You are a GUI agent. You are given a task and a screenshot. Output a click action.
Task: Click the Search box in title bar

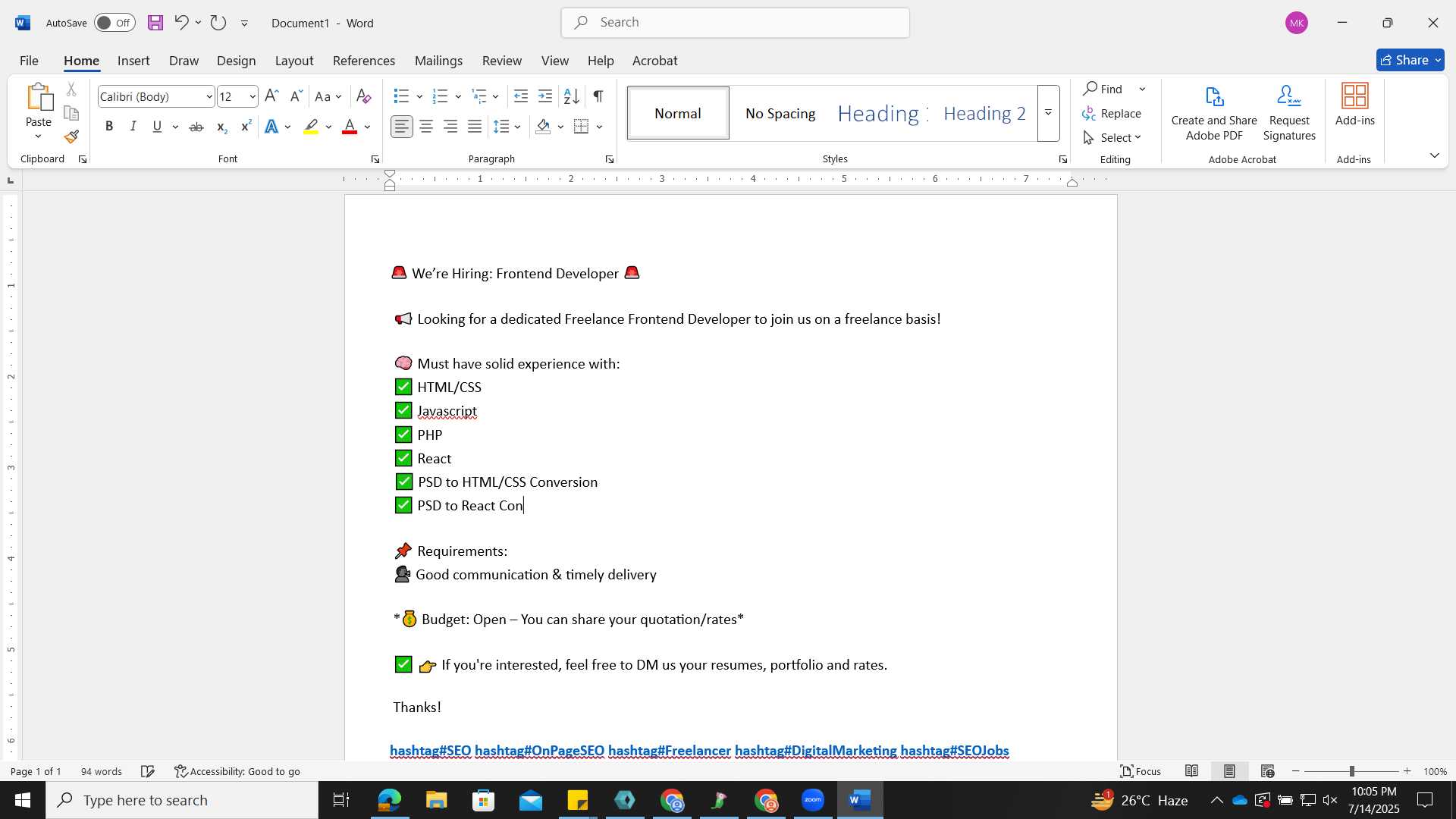[x=735, y=23]
